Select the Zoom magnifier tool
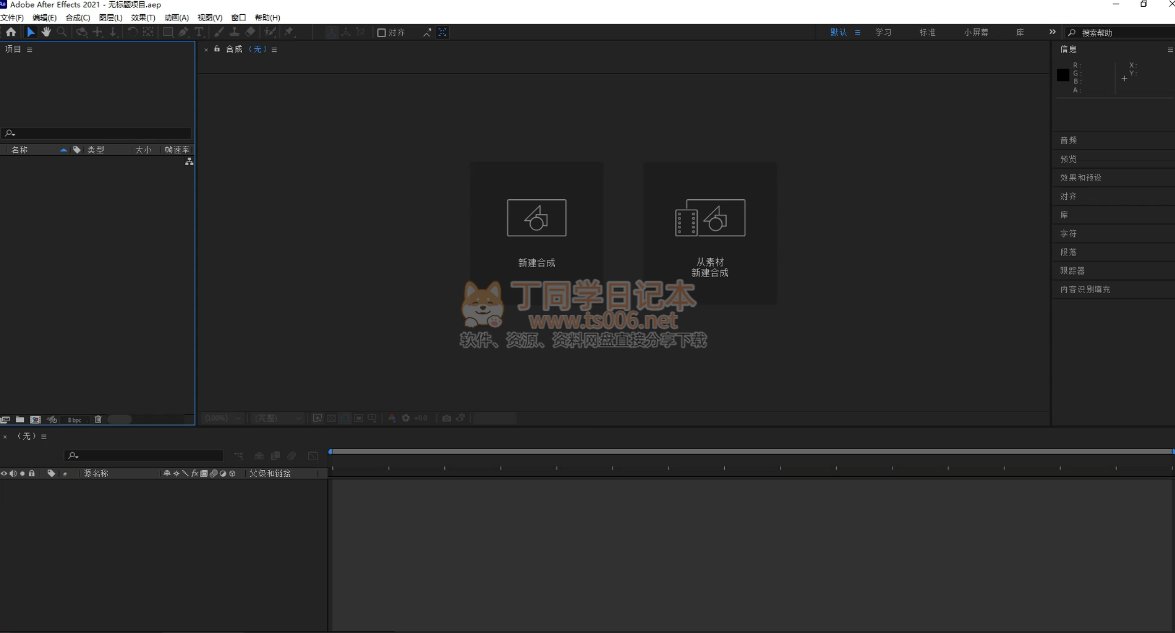This screenshot has width=1175, height=633. pos(62,32)
